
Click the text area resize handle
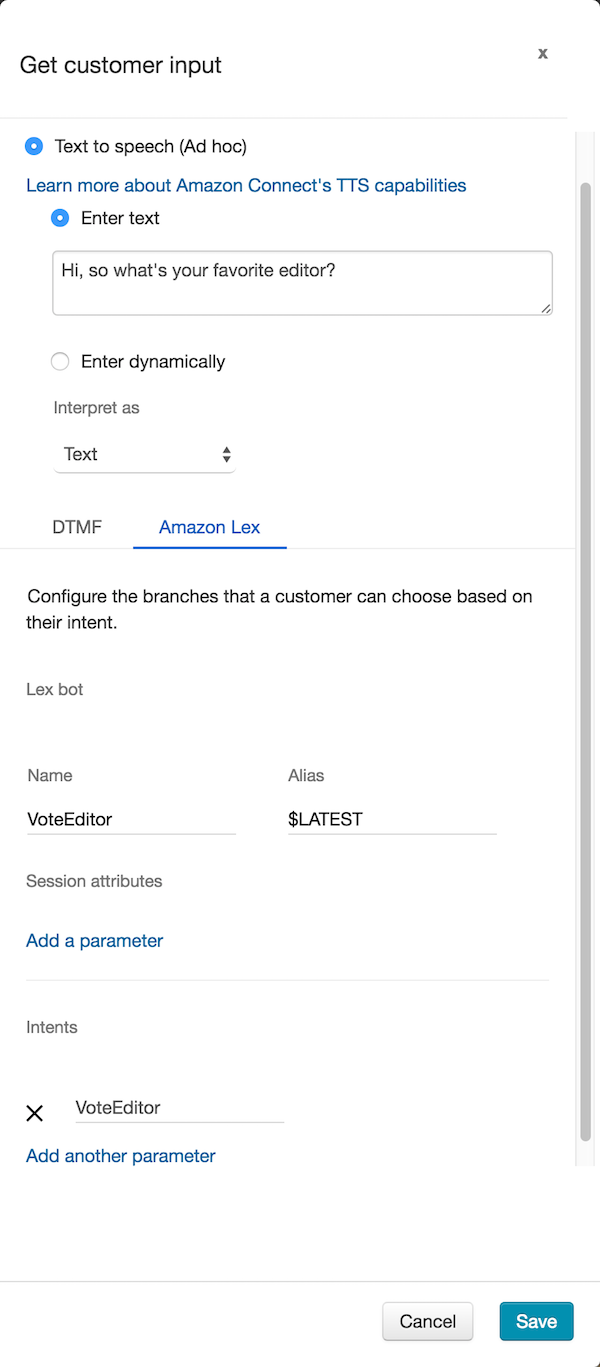point(546,309)
